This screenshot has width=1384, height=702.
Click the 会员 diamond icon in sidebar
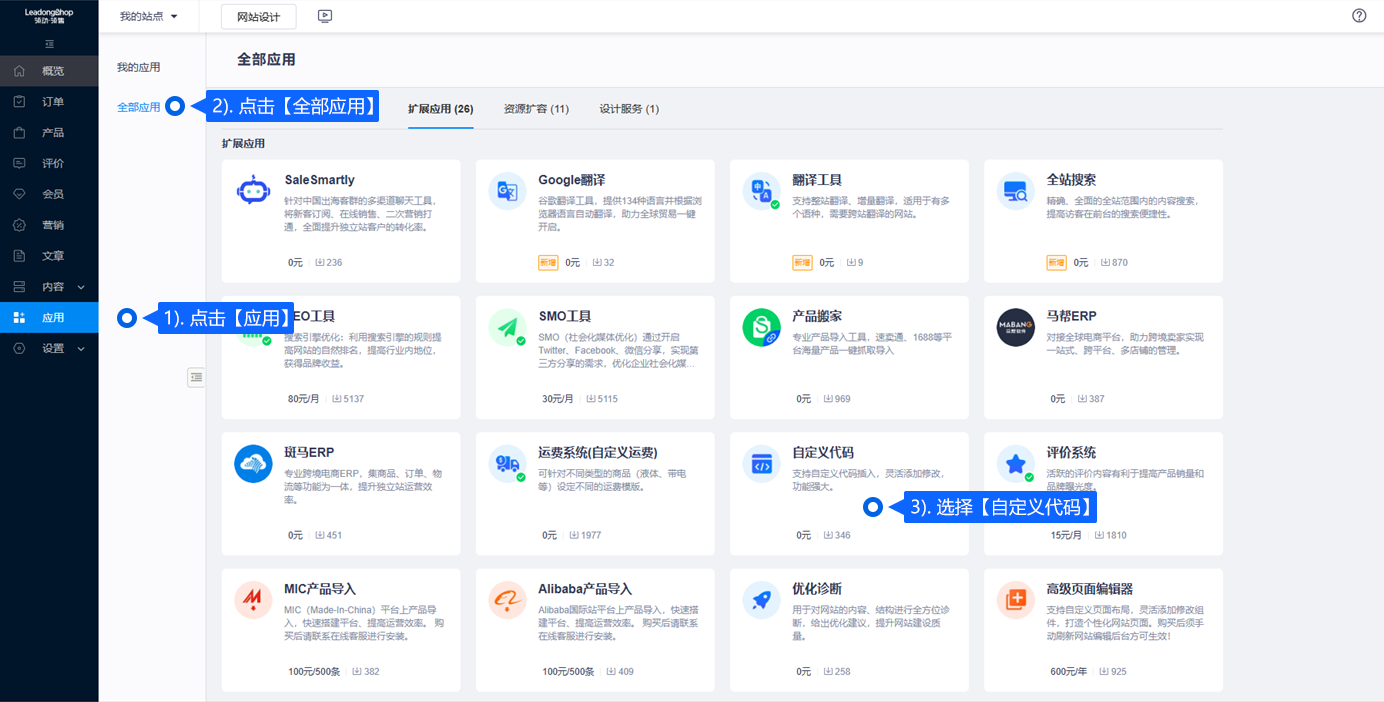(20, 194)
